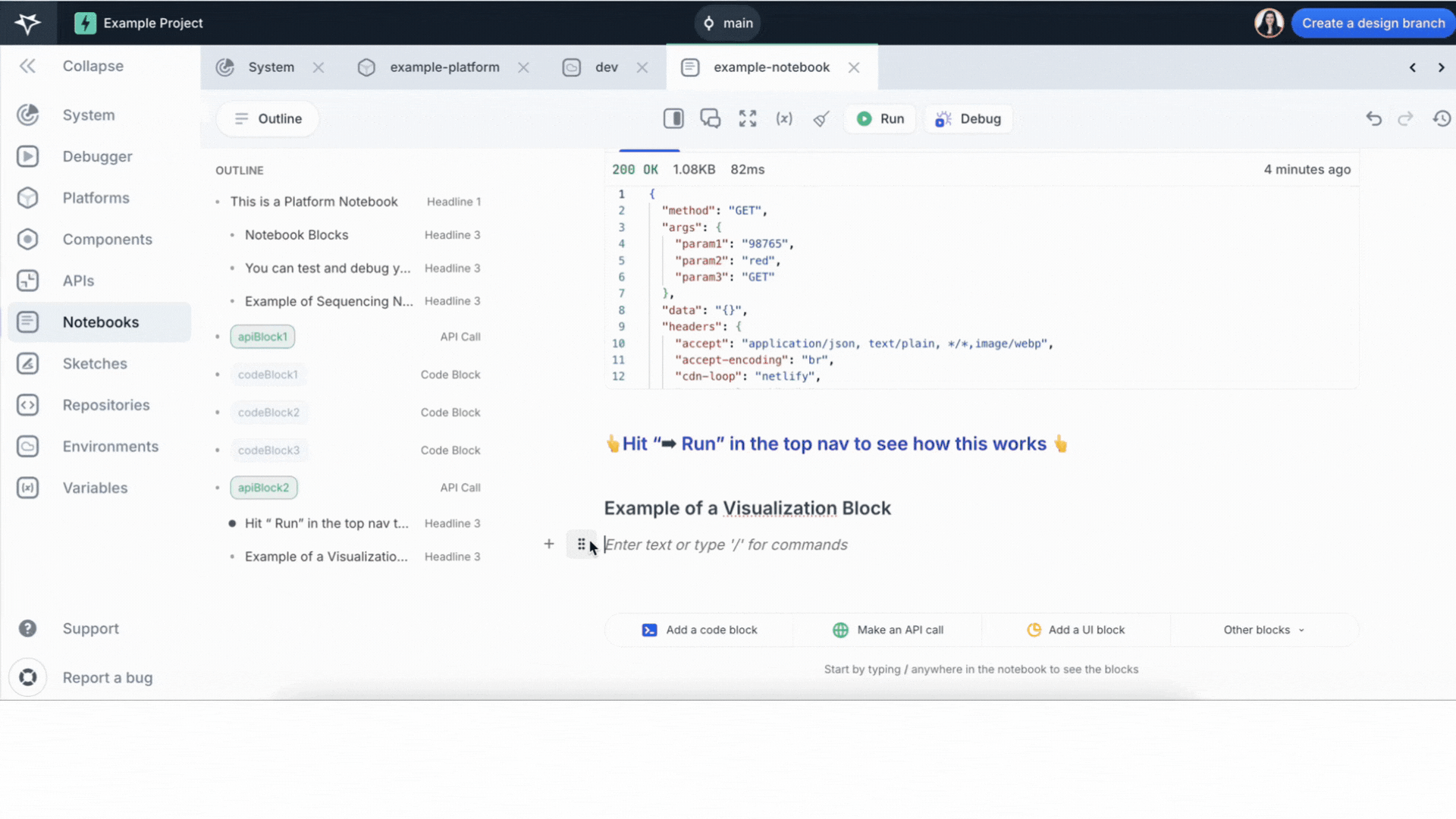Image resolution: width=1456 pixels, height=819 pixels.
Task: Select Notebooks in the sidebar
Action: click(99, 322)
